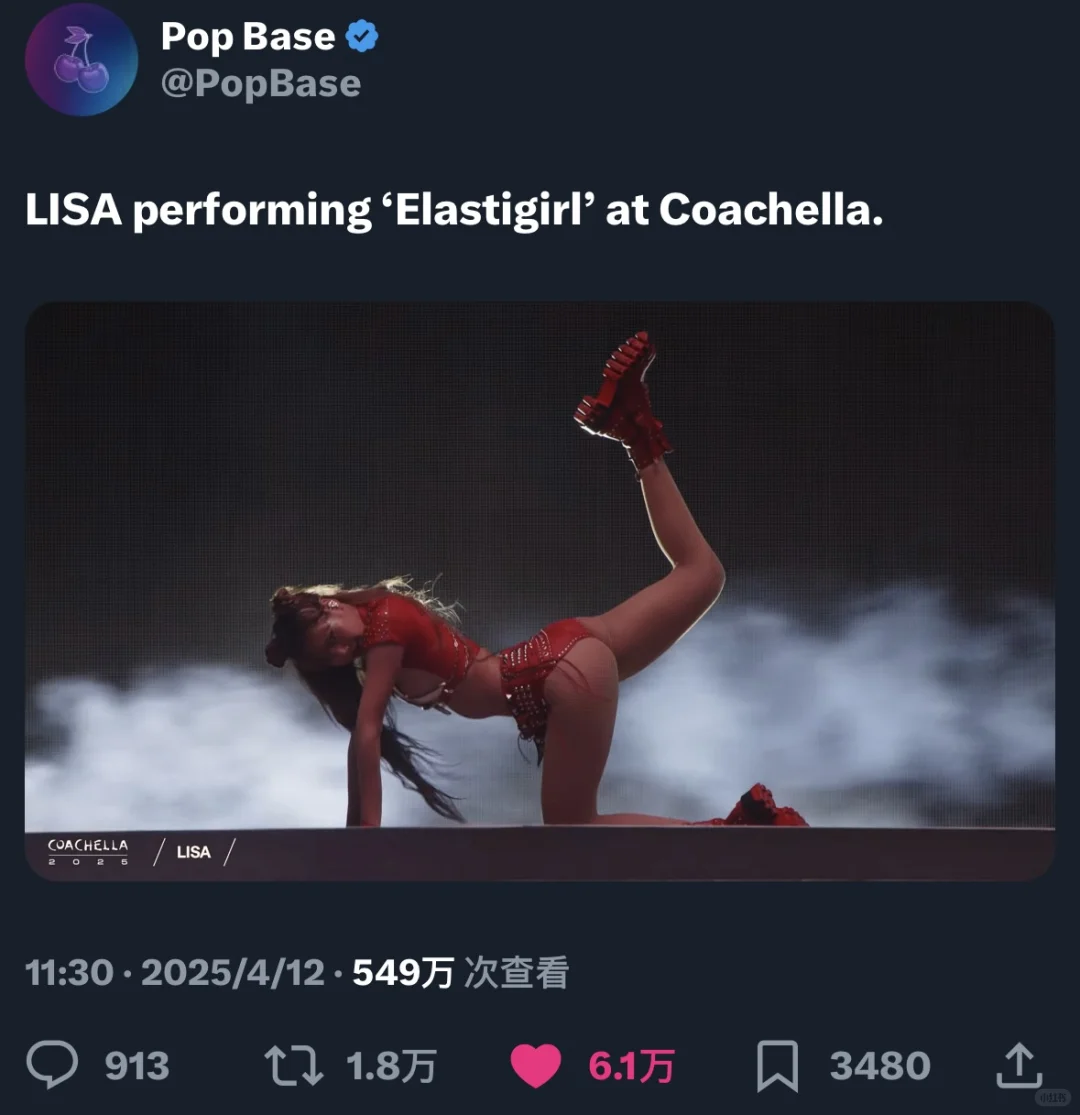Click the blue verified badge

(362, 37)
